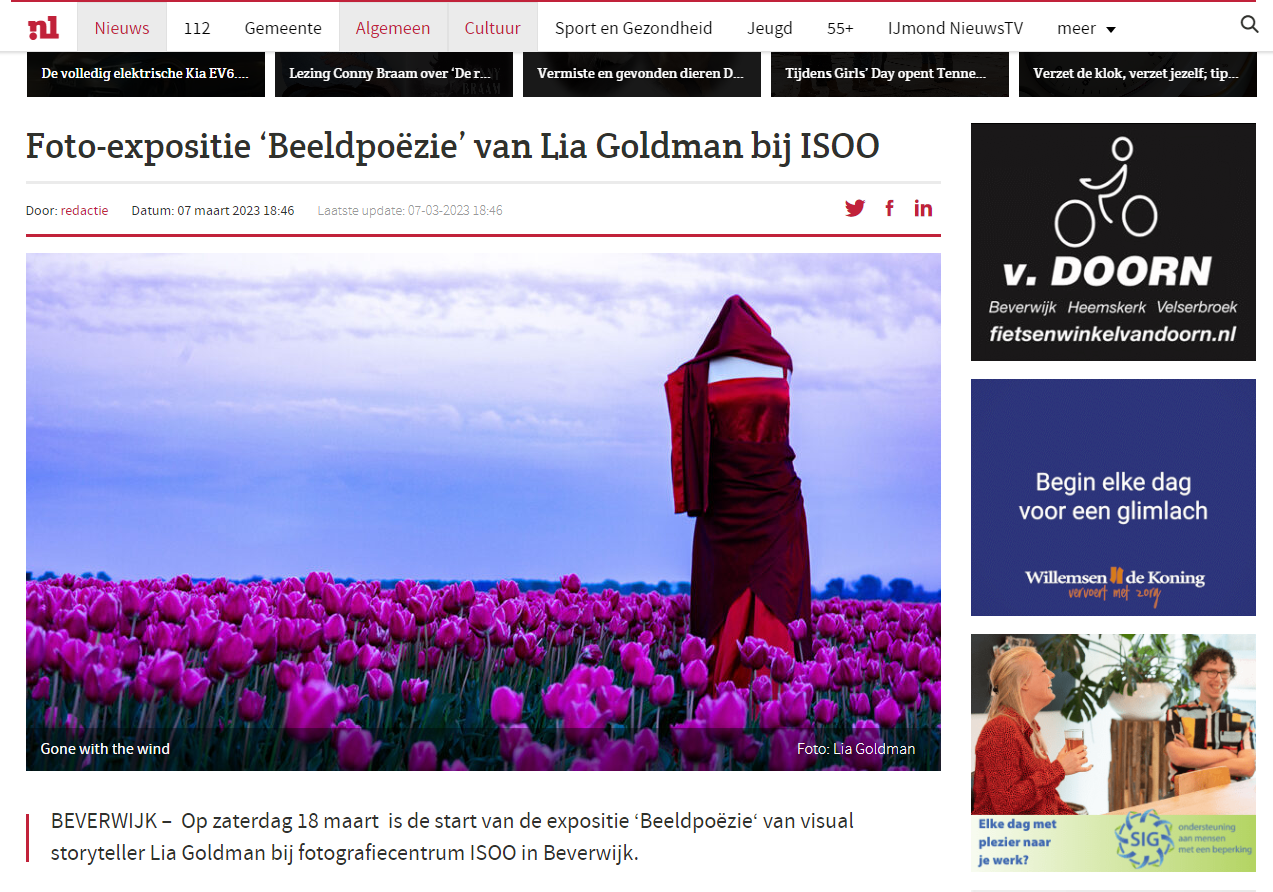Select the 112 menu item

click(197, 28)
